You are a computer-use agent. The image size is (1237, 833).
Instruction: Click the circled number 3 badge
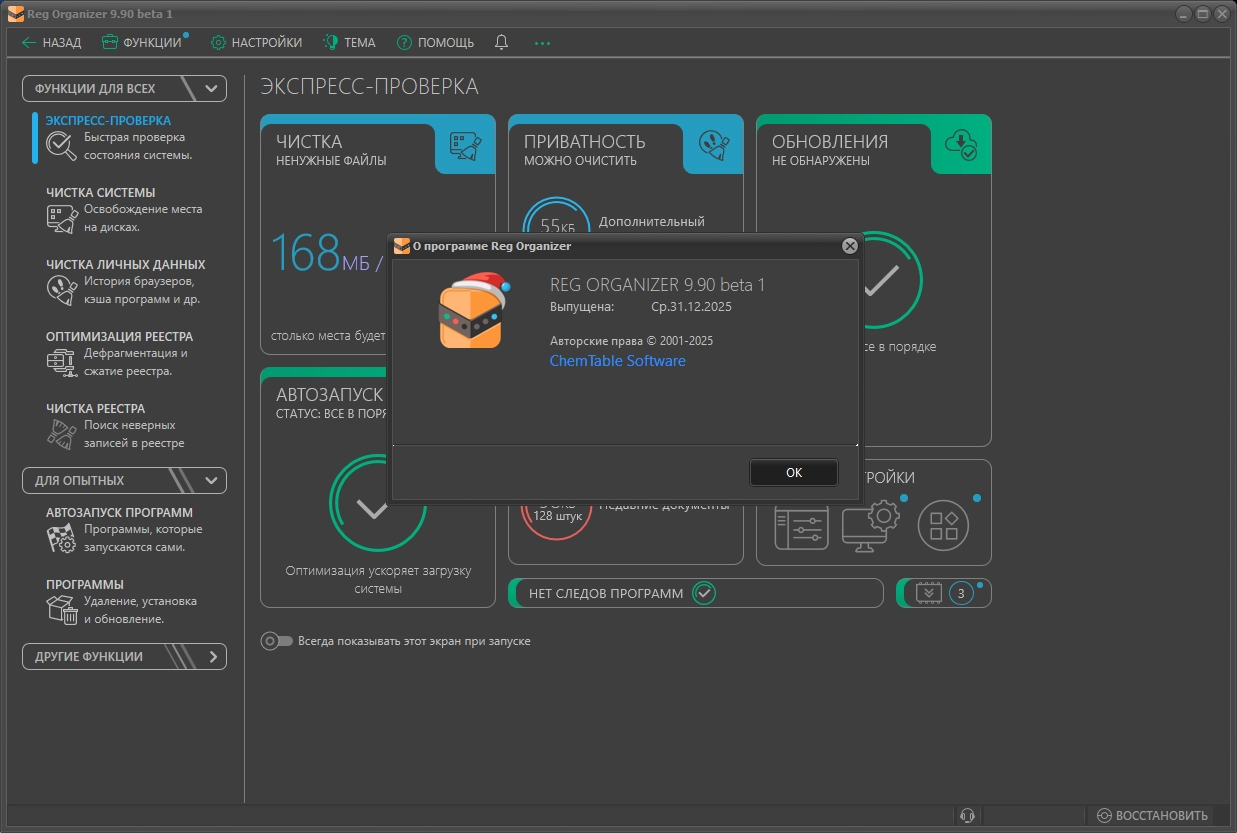pyautogui.click(x=961, y=593)
